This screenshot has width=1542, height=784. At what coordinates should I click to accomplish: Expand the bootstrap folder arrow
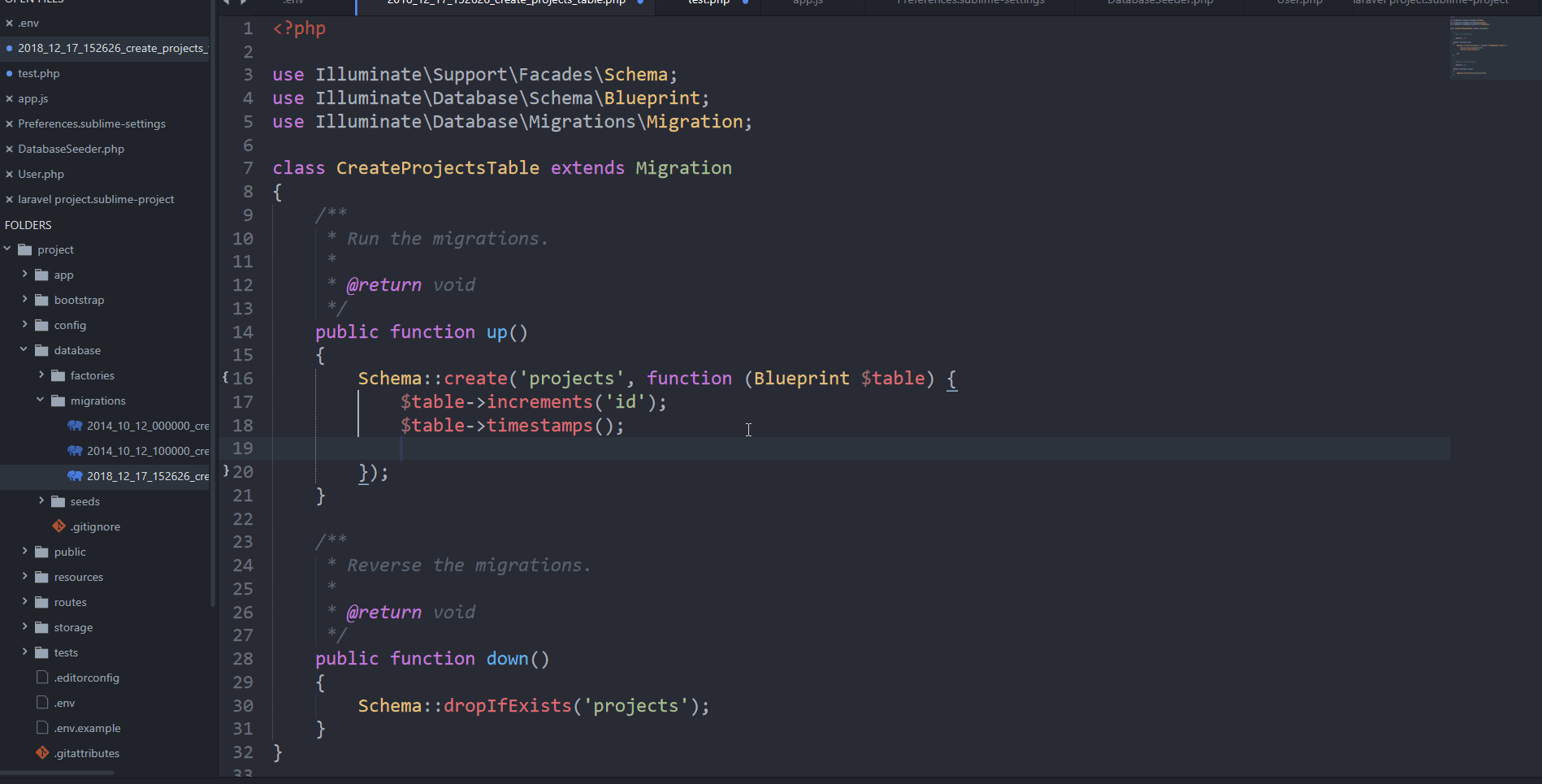pos(24,299)
